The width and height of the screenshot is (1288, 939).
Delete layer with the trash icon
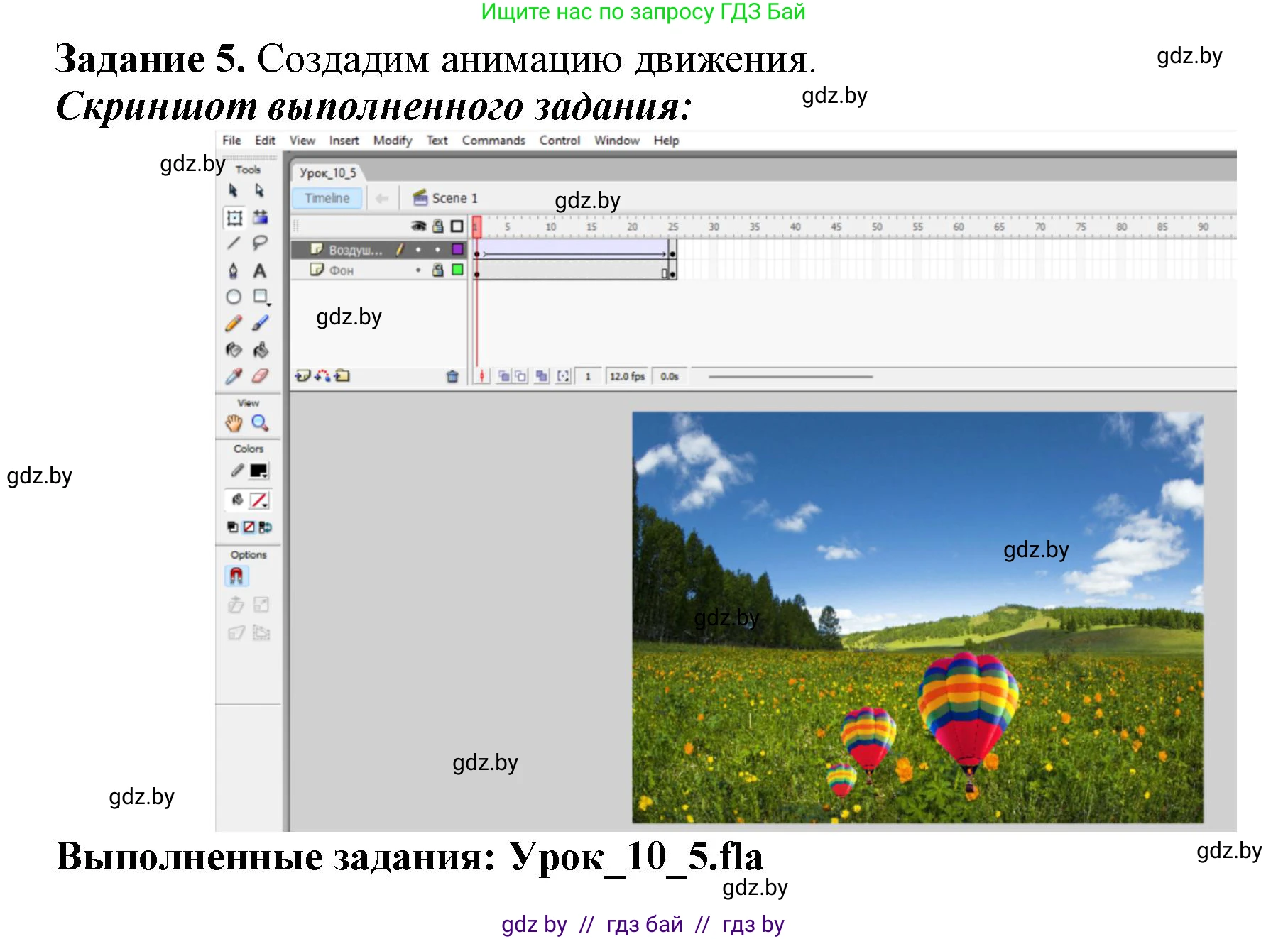[452, 376]
